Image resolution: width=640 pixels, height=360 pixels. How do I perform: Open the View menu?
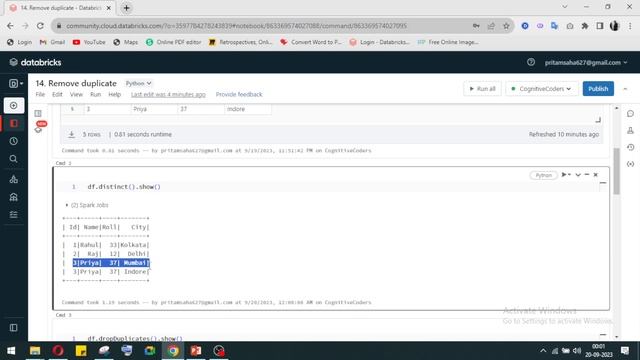pos(76,94)
